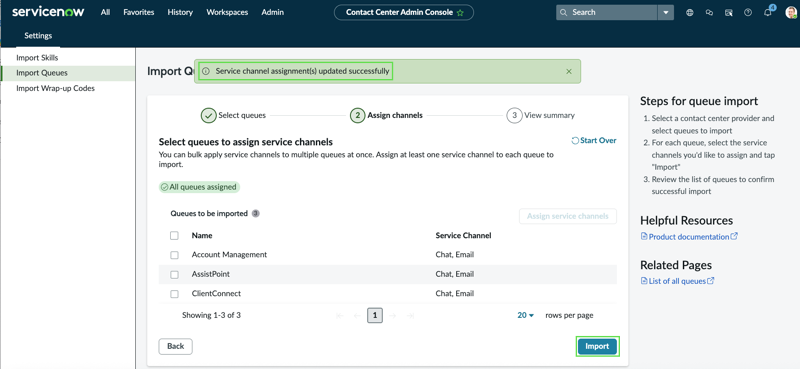Click Chat, Email cell for Account Management

click(x=455, y=255)
